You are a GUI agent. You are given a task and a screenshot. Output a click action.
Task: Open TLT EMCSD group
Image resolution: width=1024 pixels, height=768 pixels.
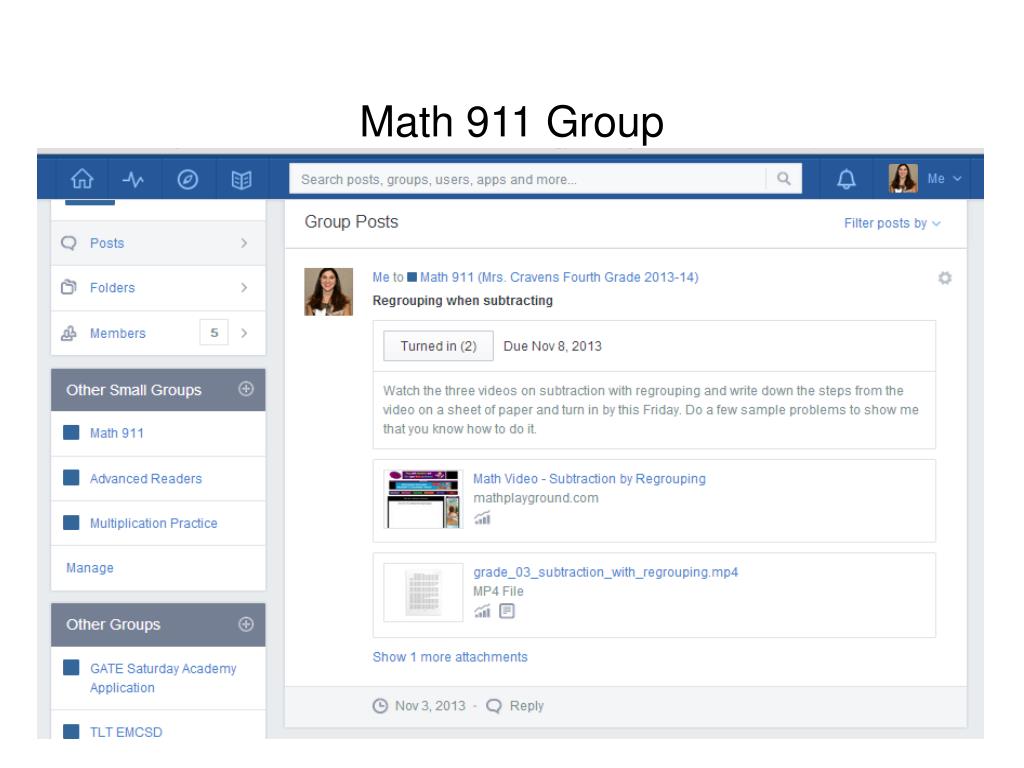pos(126,732)
